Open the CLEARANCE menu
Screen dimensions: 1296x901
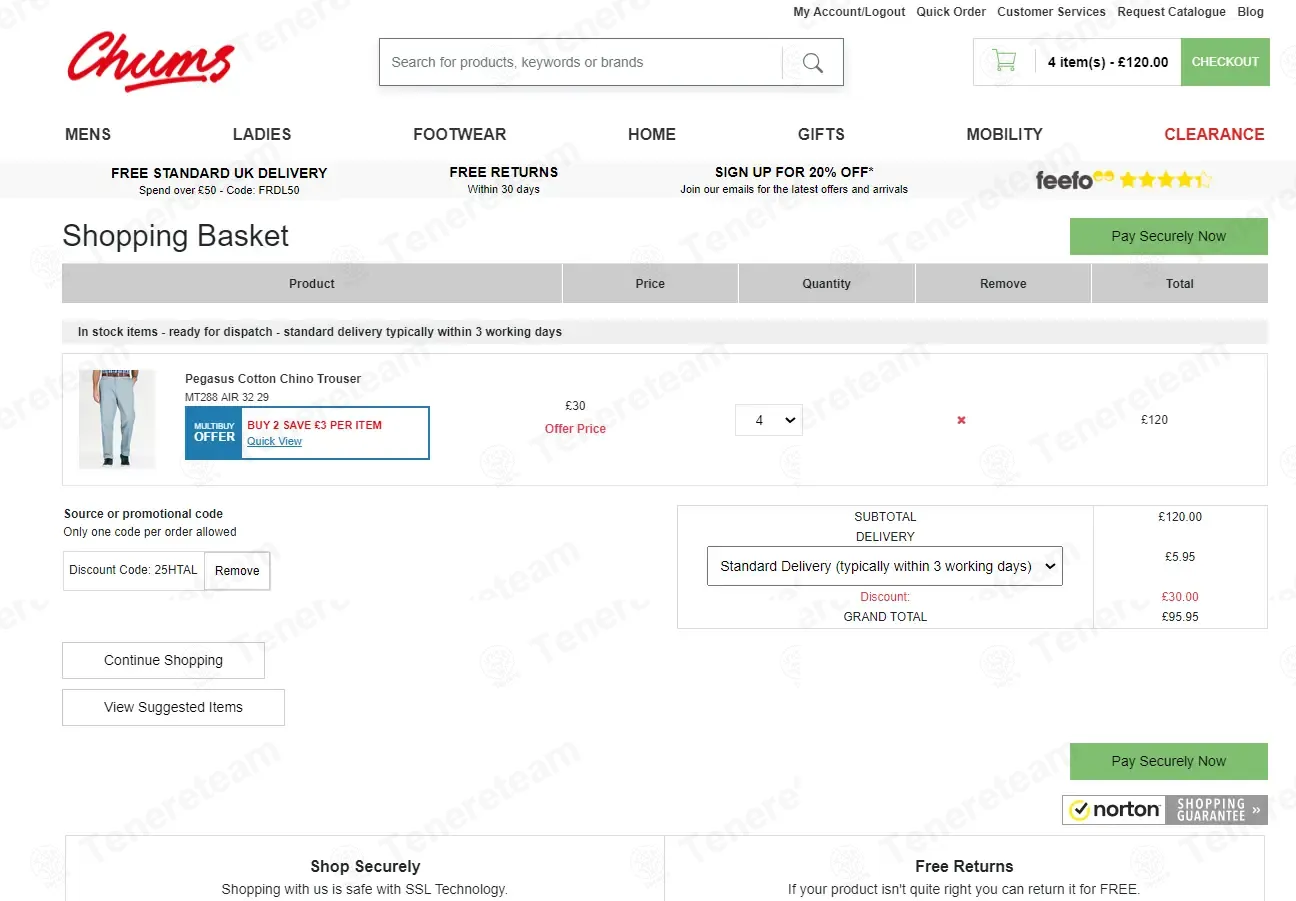click(1214, 134)
